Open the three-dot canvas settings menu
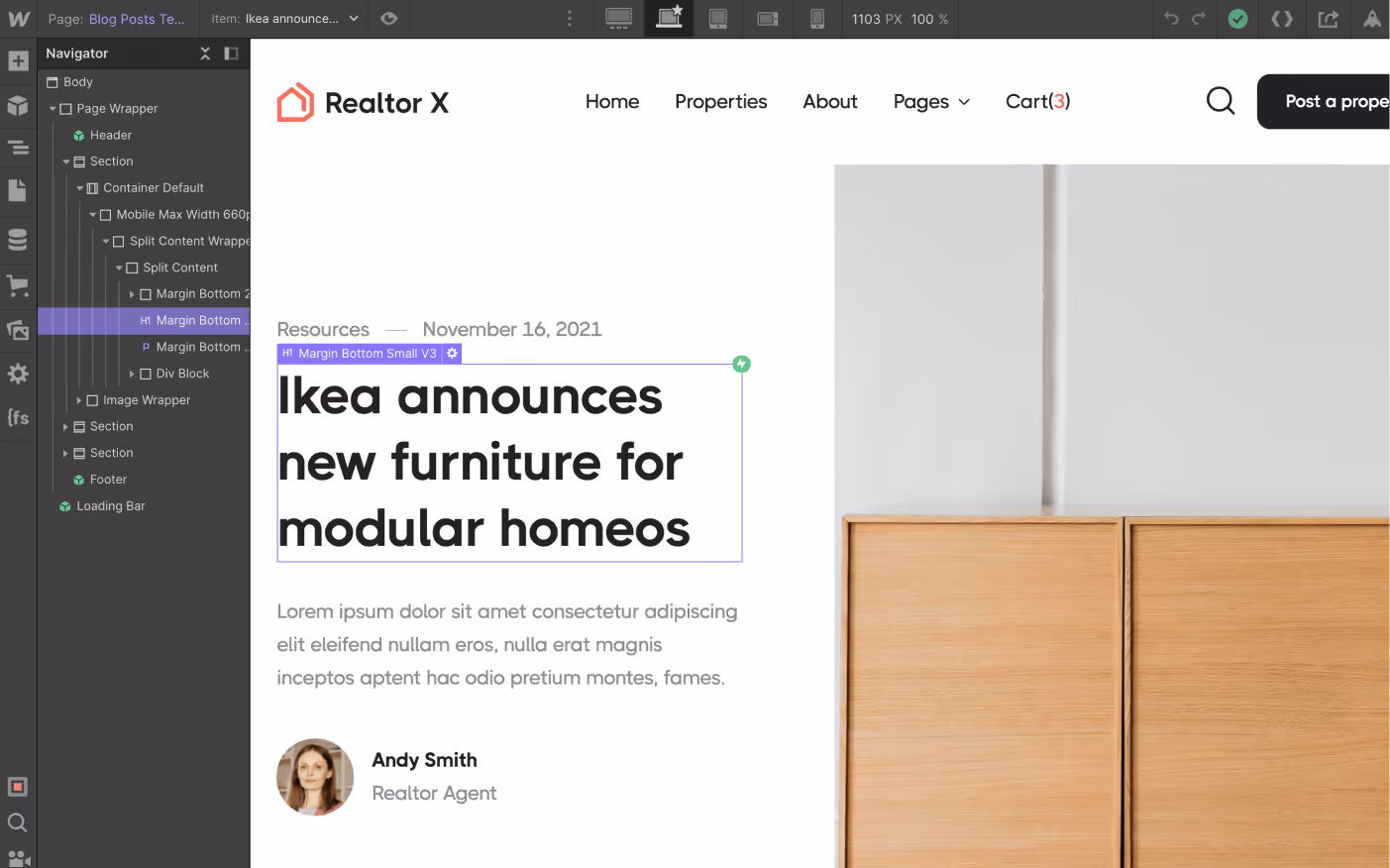Image resolution: width=1390 pixels, height=868 pixels. point(569,19)
